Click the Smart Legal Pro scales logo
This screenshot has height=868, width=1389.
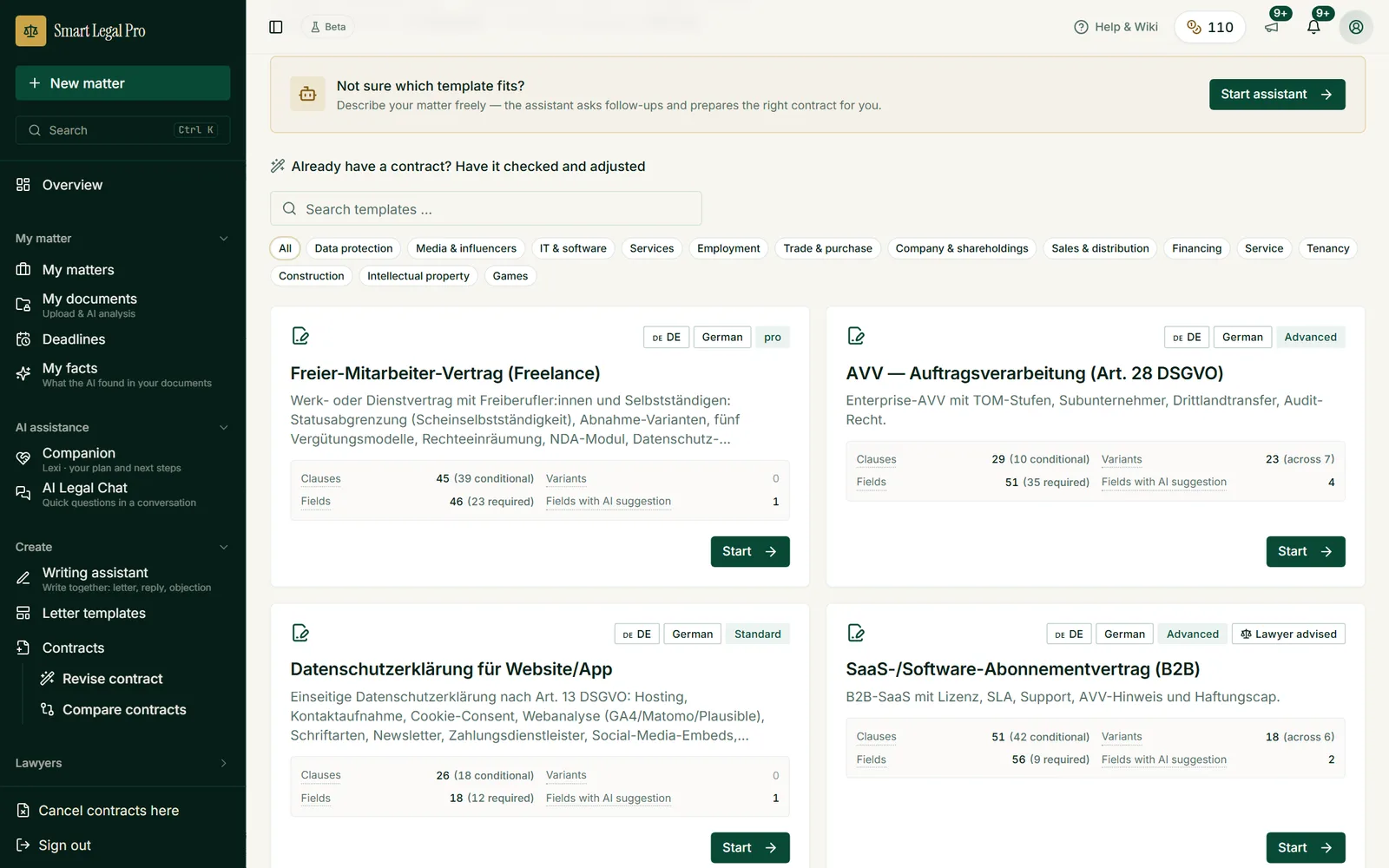(x=31, y=31)
